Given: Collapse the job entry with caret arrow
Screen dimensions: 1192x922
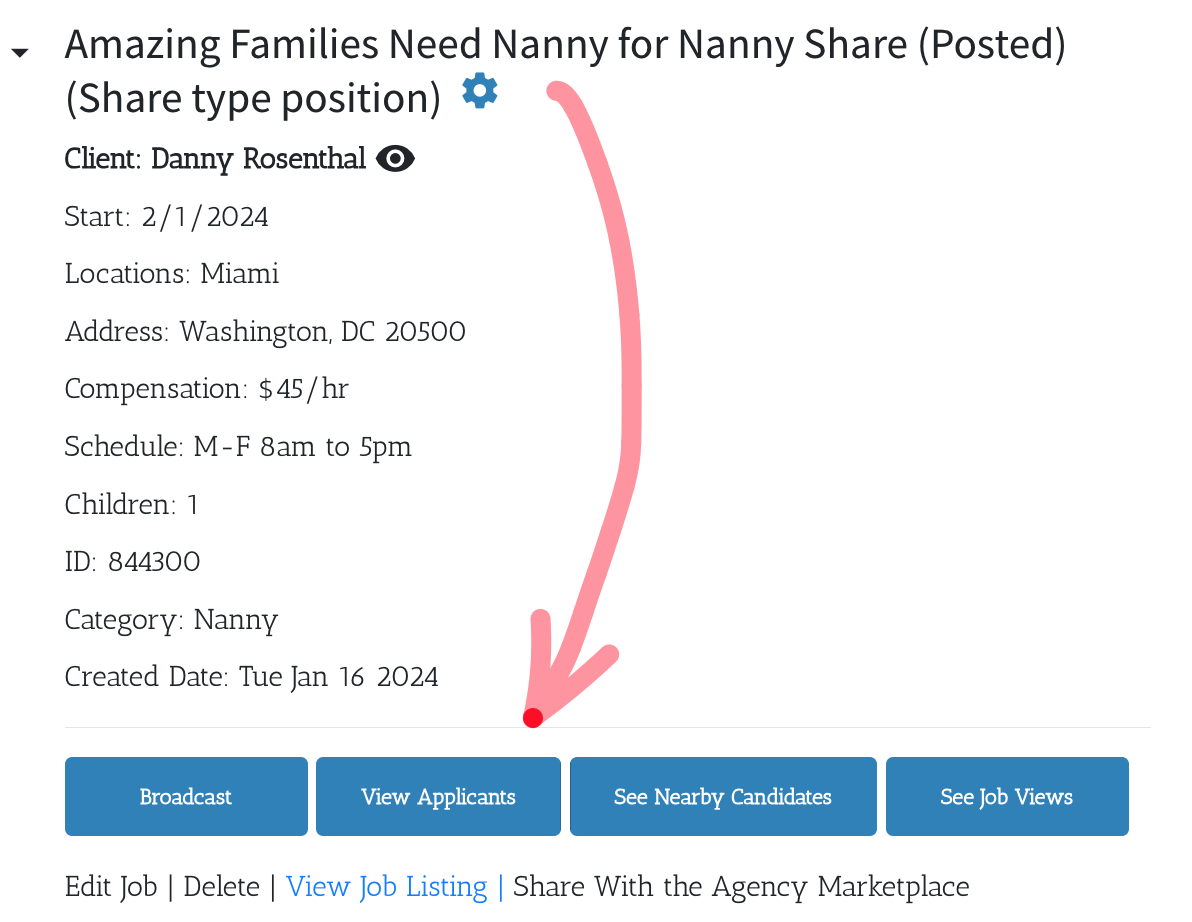Looking at the screenshot, I should [x=20, y=52].
